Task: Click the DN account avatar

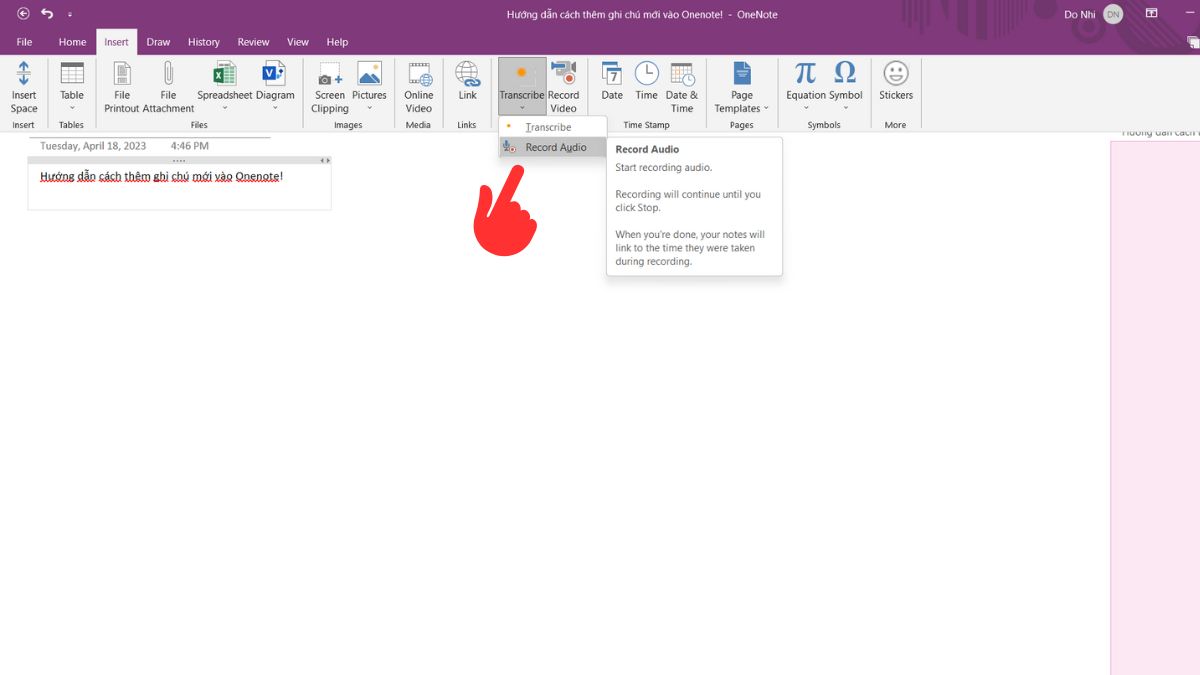Action: tap(1113, 14)
